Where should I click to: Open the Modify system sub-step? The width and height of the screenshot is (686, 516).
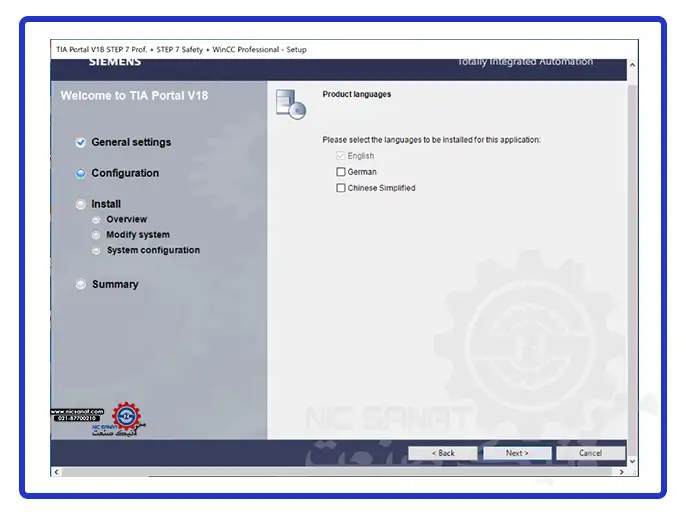point(138,235)
